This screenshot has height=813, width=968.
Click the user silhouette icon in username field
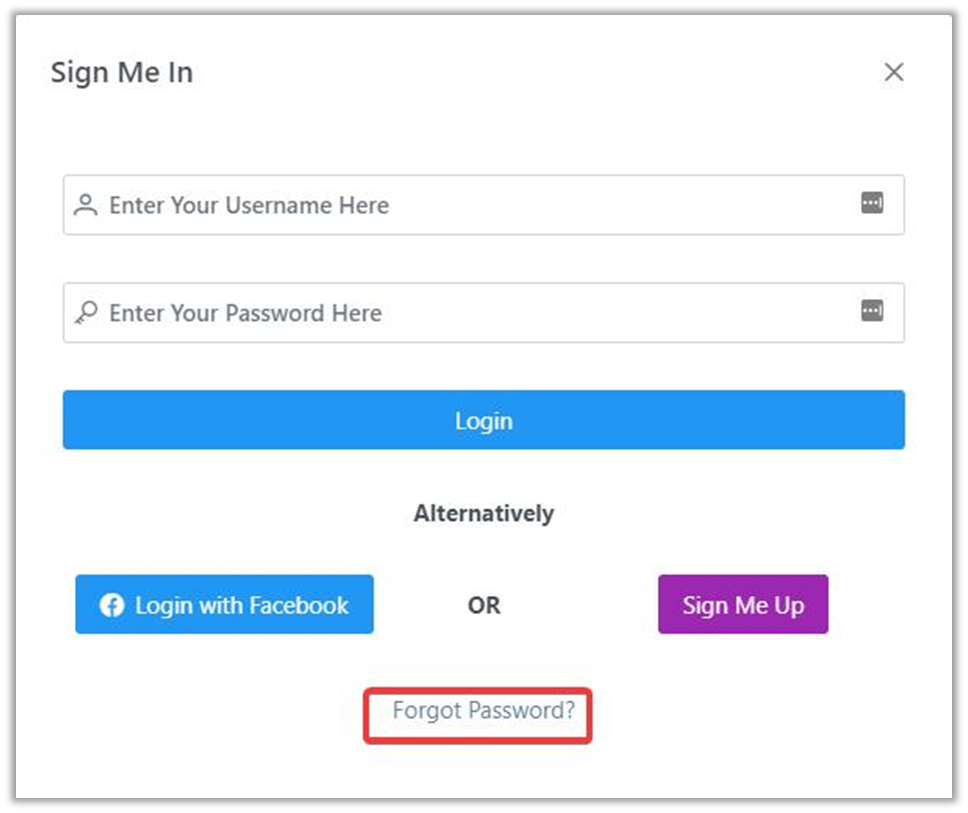pyautogui.click(x=86, y=205)
